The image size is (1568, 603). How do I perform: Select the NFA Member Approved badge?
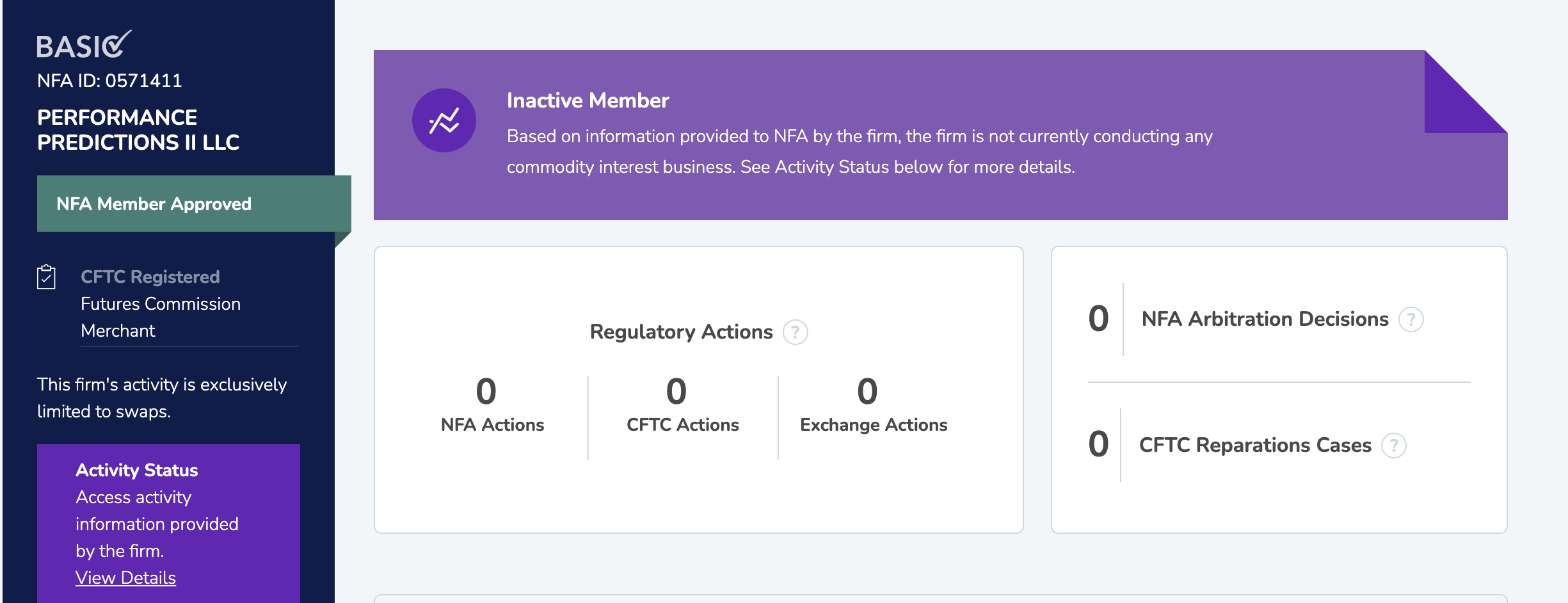point(155,204)
